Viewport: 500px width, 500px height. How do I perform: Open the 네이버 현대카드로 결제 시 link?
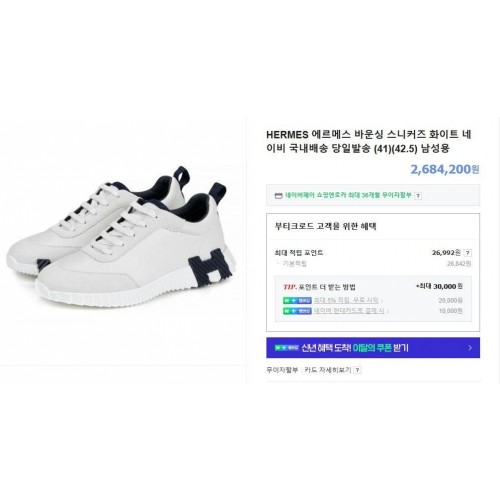349,311
